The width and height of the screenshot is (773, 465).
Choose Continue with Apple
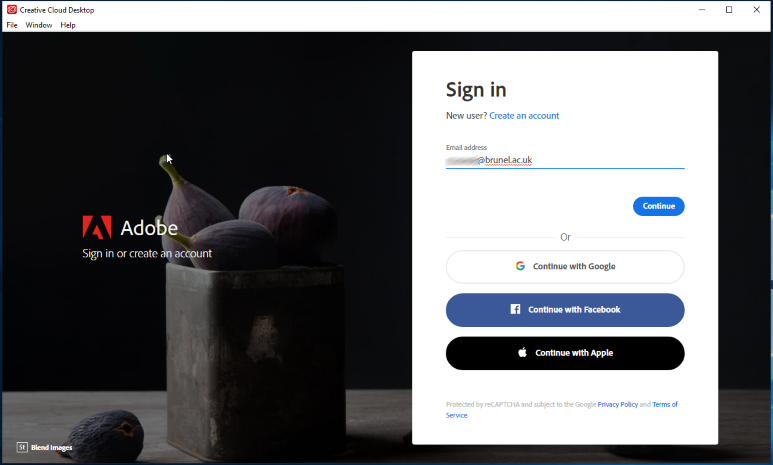click(565, 353)
